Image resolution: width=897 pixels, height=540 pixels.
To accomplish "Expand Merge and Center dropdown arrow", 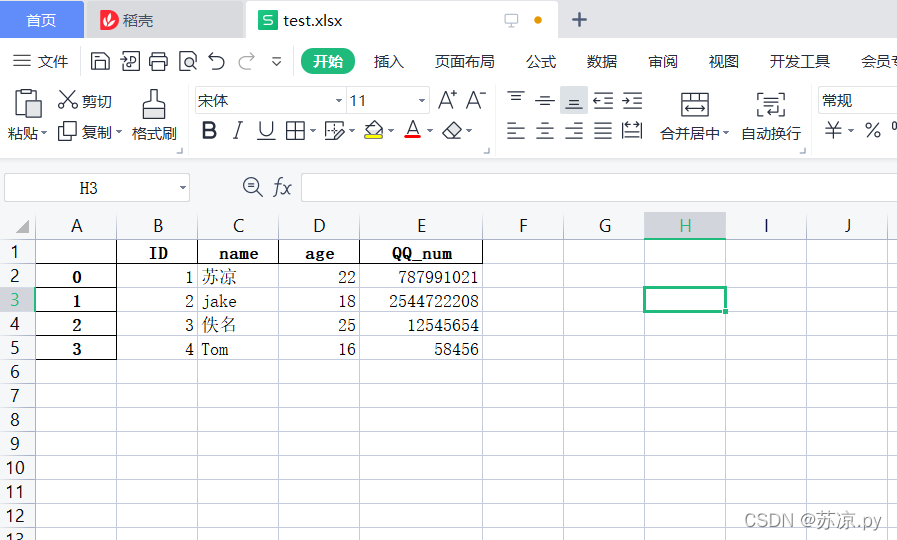I will (726, 133).
